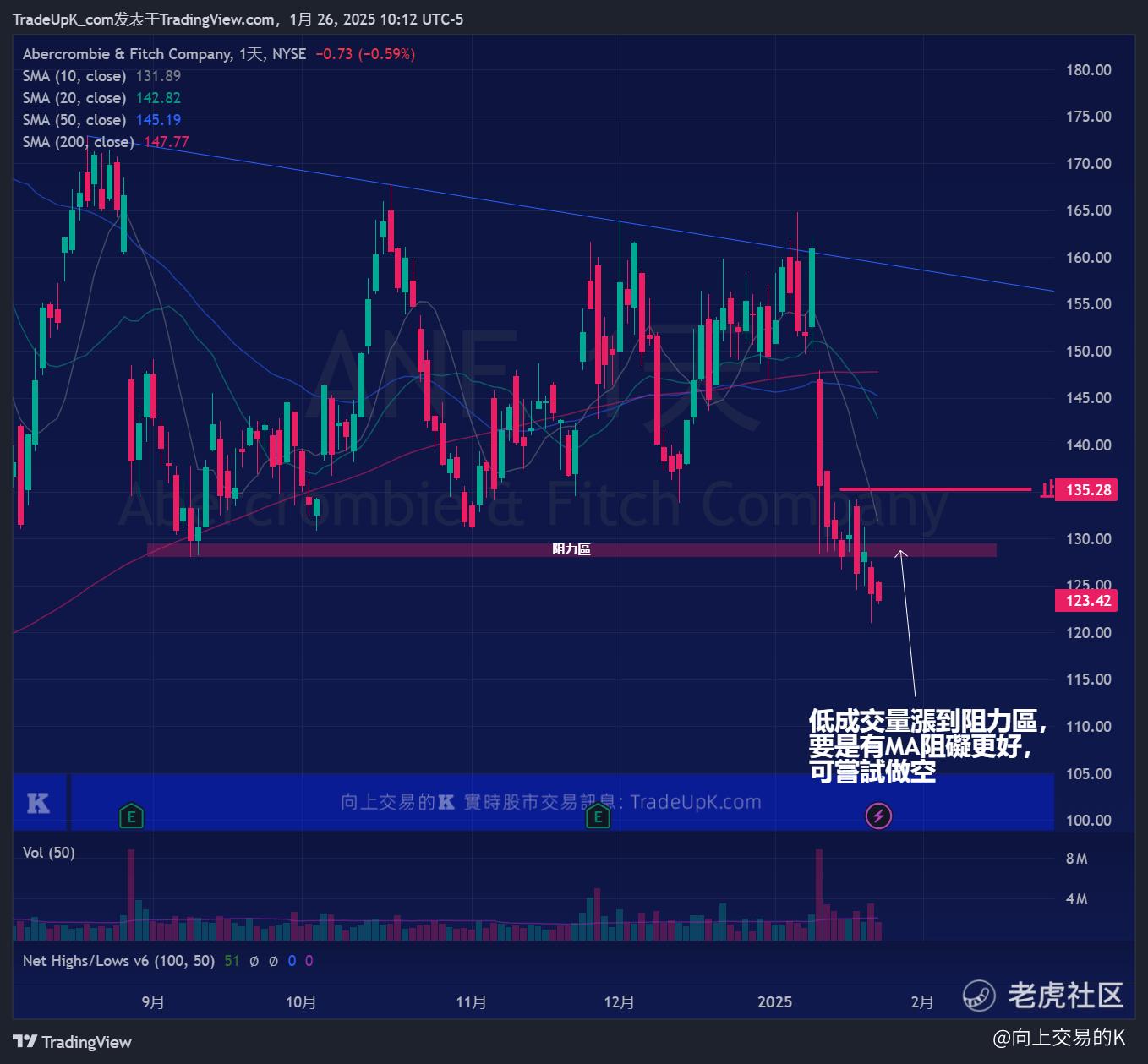Click the 100.00 price axis label
Viewport: 1148px width, 1064px height.
[1089, 821]
